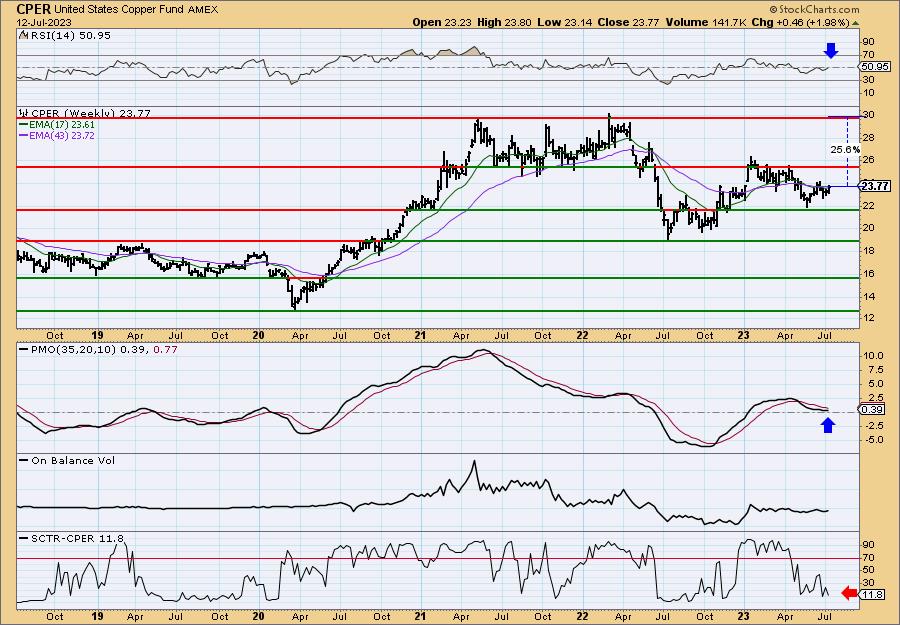Screen dimensions: 900x625
Task: Click the 50 label on the SCTR axis
Action: (x=869, y=570)
